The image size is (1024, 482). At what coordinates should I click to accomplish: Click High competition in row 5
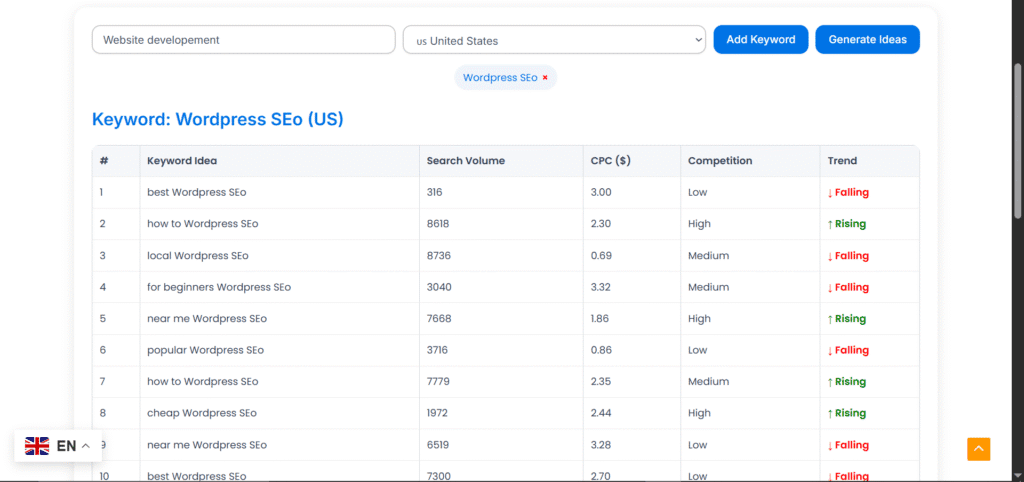pos(699,319)
